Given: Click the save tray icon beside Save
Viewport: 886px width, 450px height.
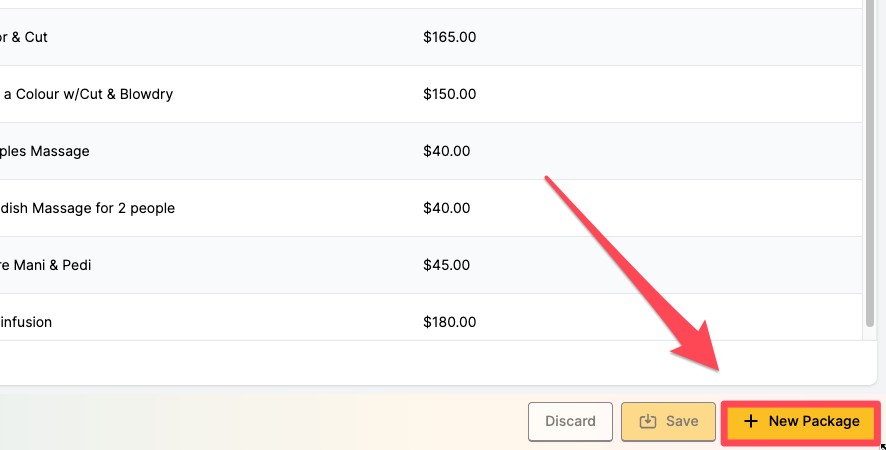Looking at the screenshot, I should pyautogui.click(x=648, y=422).
